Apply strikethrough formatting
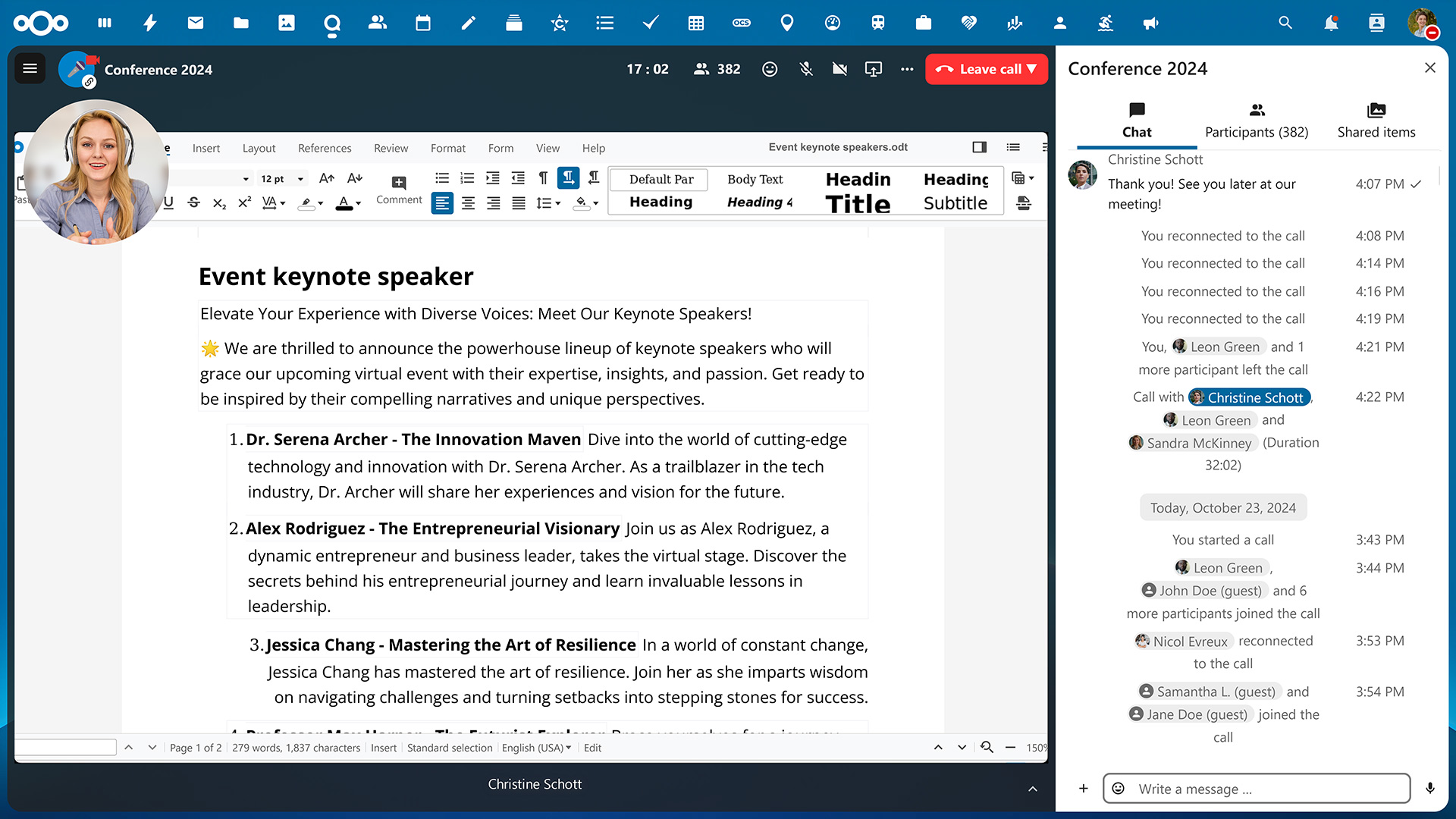This screenshot has width=1456, height=819. point(194,202)
